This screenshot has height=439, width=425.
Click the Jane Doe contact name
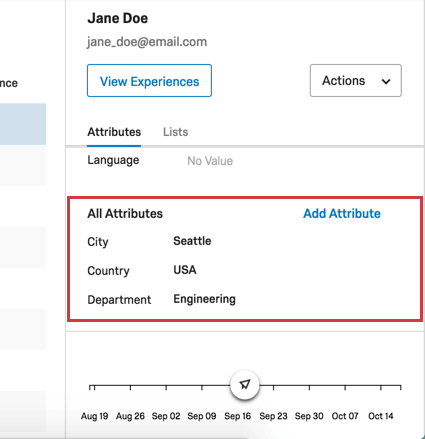pos(117,18)
